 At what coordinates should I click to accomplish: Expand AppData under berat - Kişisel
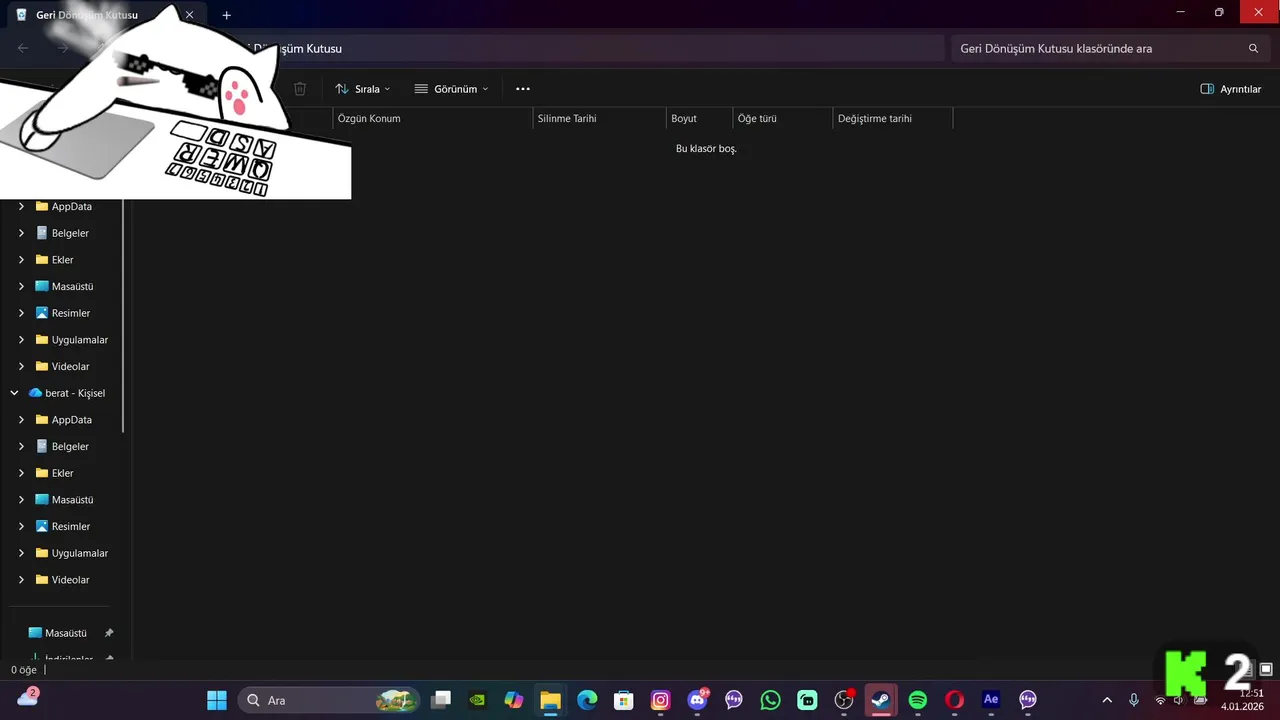[21, 420]
